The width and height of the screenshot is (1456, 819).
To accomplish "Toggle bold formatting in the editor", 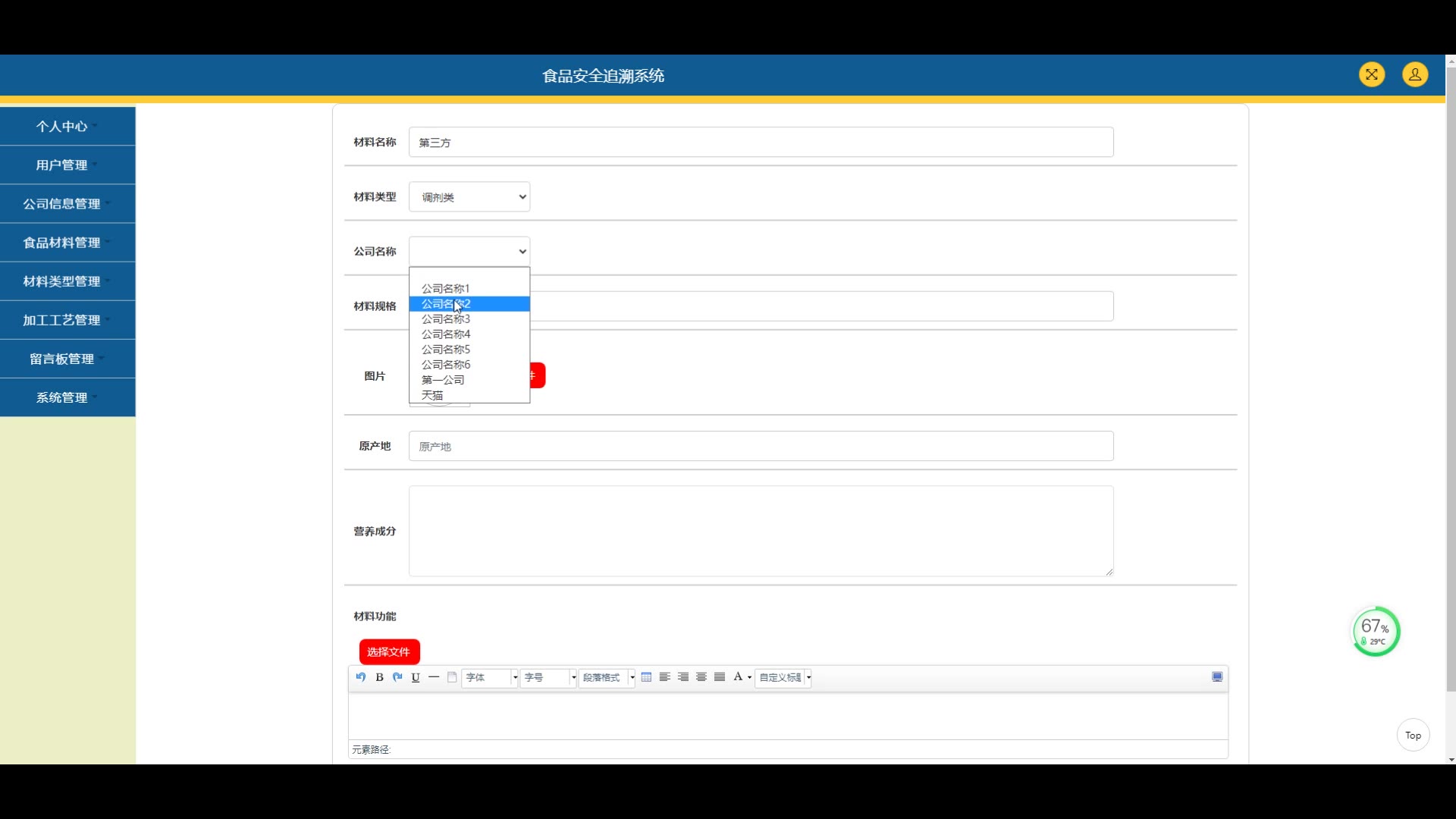I will tap(379, 677).
